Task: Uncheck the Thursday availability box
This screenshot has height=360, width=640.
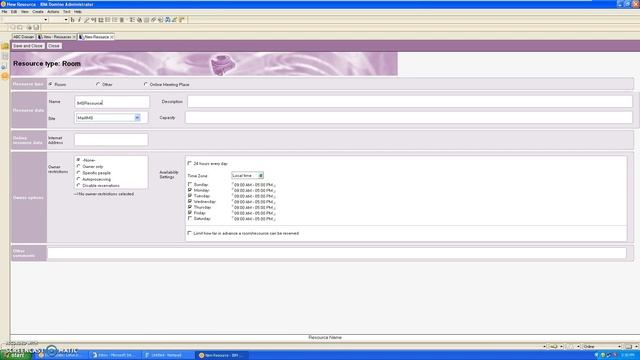Action: click(x=190, y=207)
